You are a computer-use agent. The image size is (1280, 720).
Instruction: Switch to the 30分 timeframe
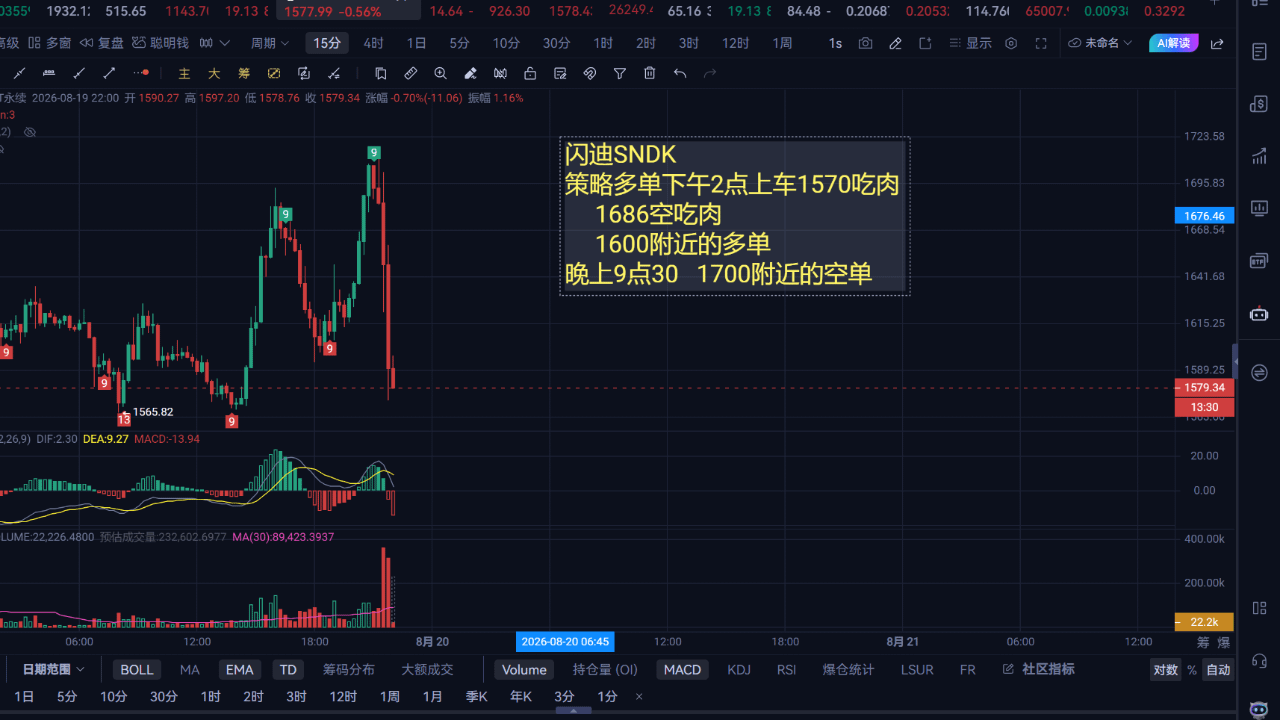pyautogui.click(x=556, y=43)
